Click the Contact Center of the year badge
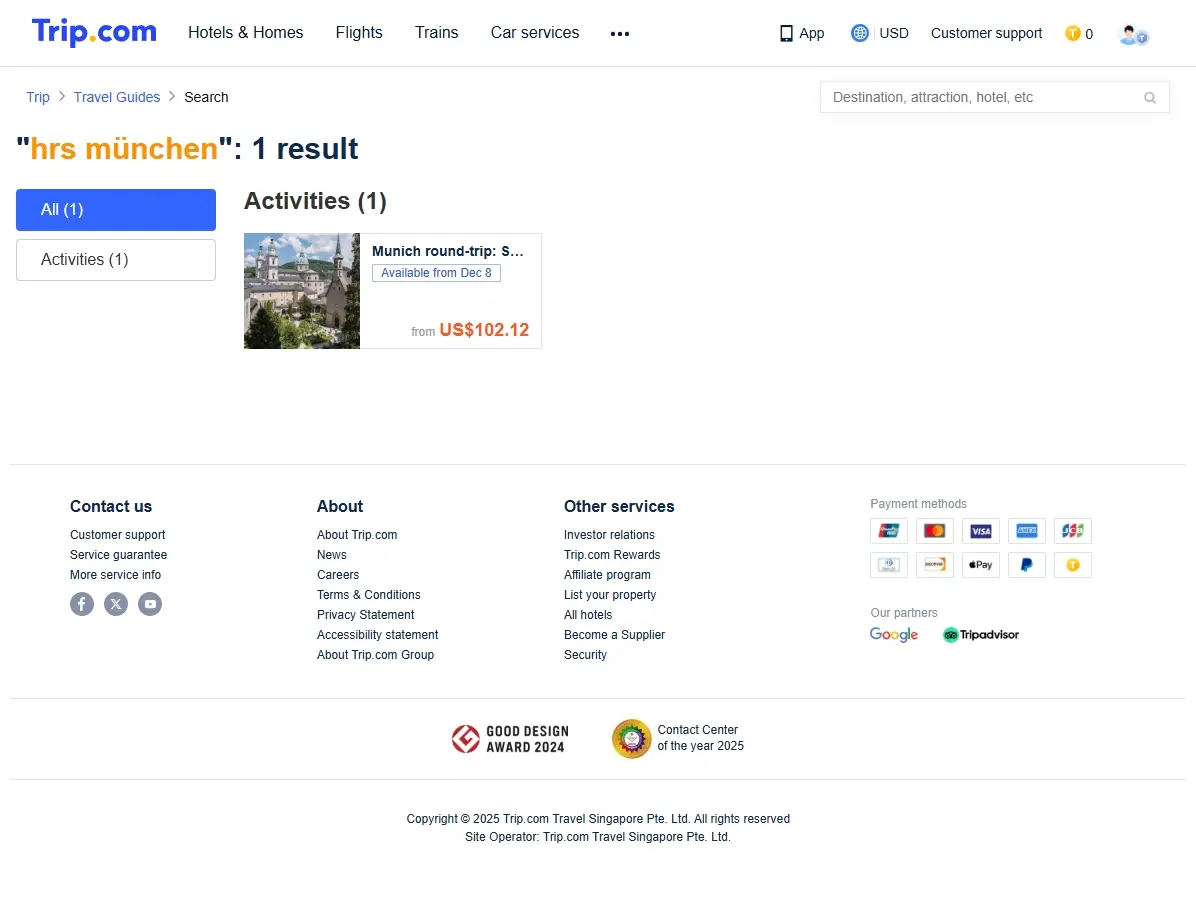The width and height of the screenshot is (1196, 921). [678, 739]
